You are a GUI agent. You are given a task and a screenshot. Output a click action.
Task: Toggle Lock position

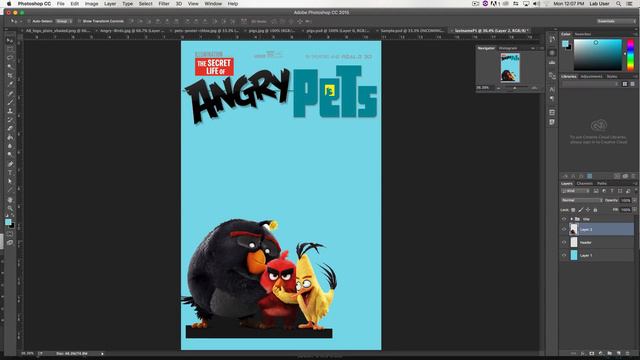point(588,210)
